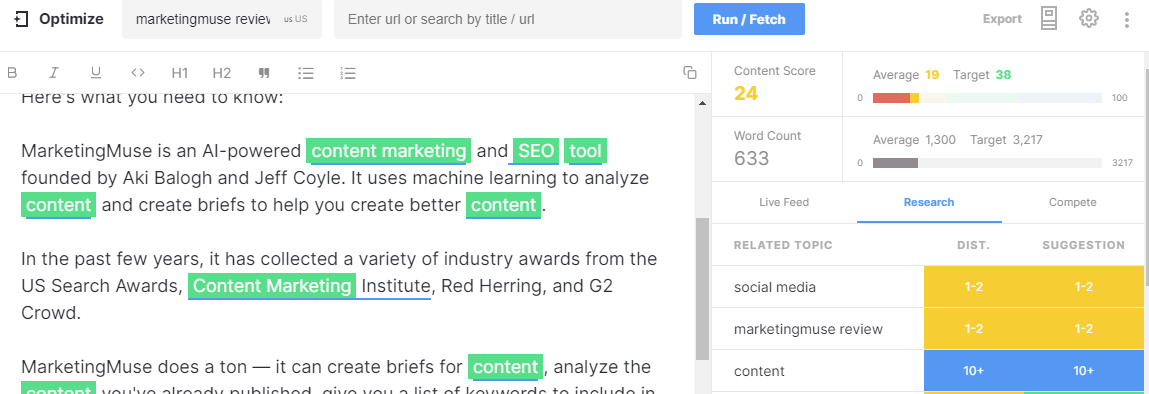Open the US country selector in keyword field
Viewport: 1149px width, 394px height.
coord(295,19)
